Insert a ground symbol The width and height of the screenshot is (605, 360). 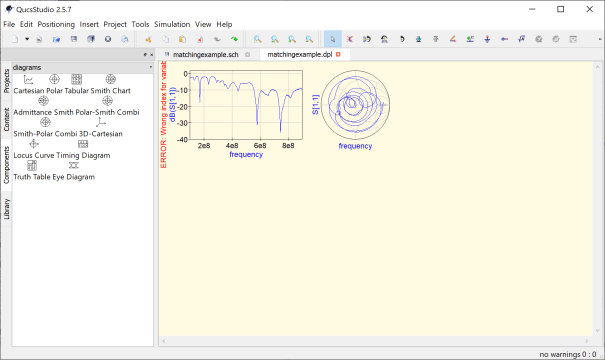(x=487, y=39)
